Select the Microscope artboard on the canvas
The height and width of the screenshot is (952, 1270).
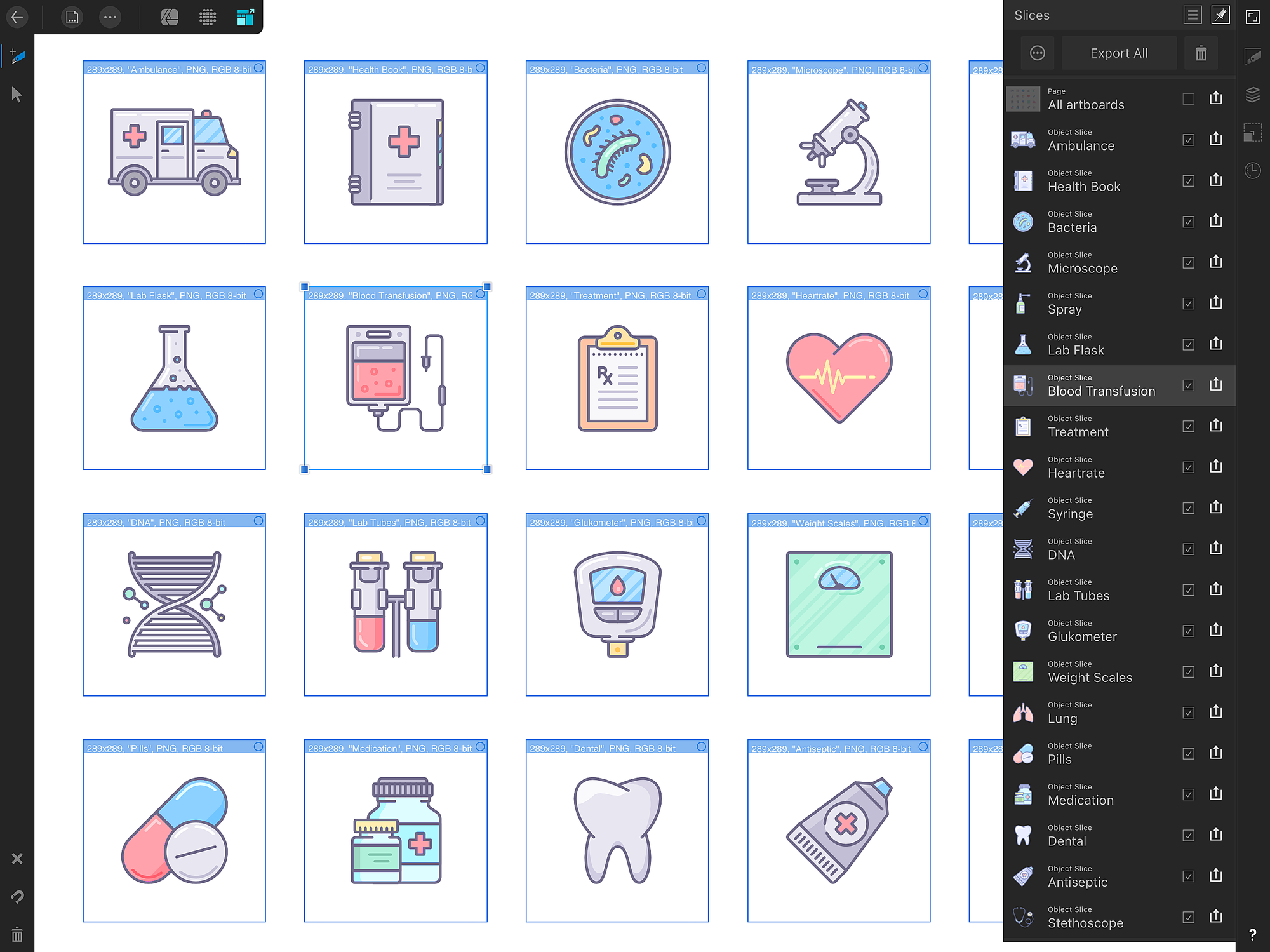[838, 152]
